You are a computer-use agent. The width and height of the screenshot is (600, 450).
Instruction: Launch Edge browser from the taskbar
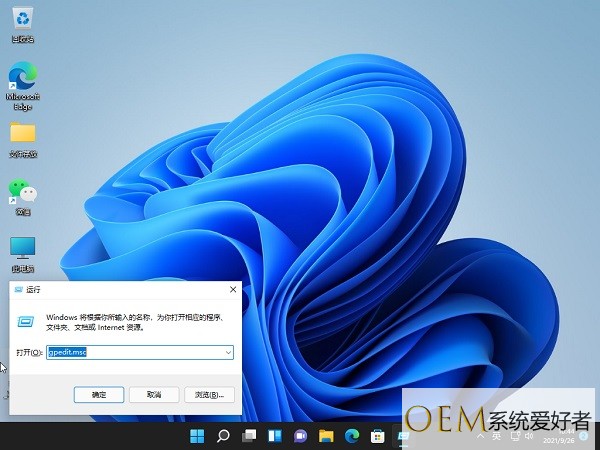tap(352, 436)
